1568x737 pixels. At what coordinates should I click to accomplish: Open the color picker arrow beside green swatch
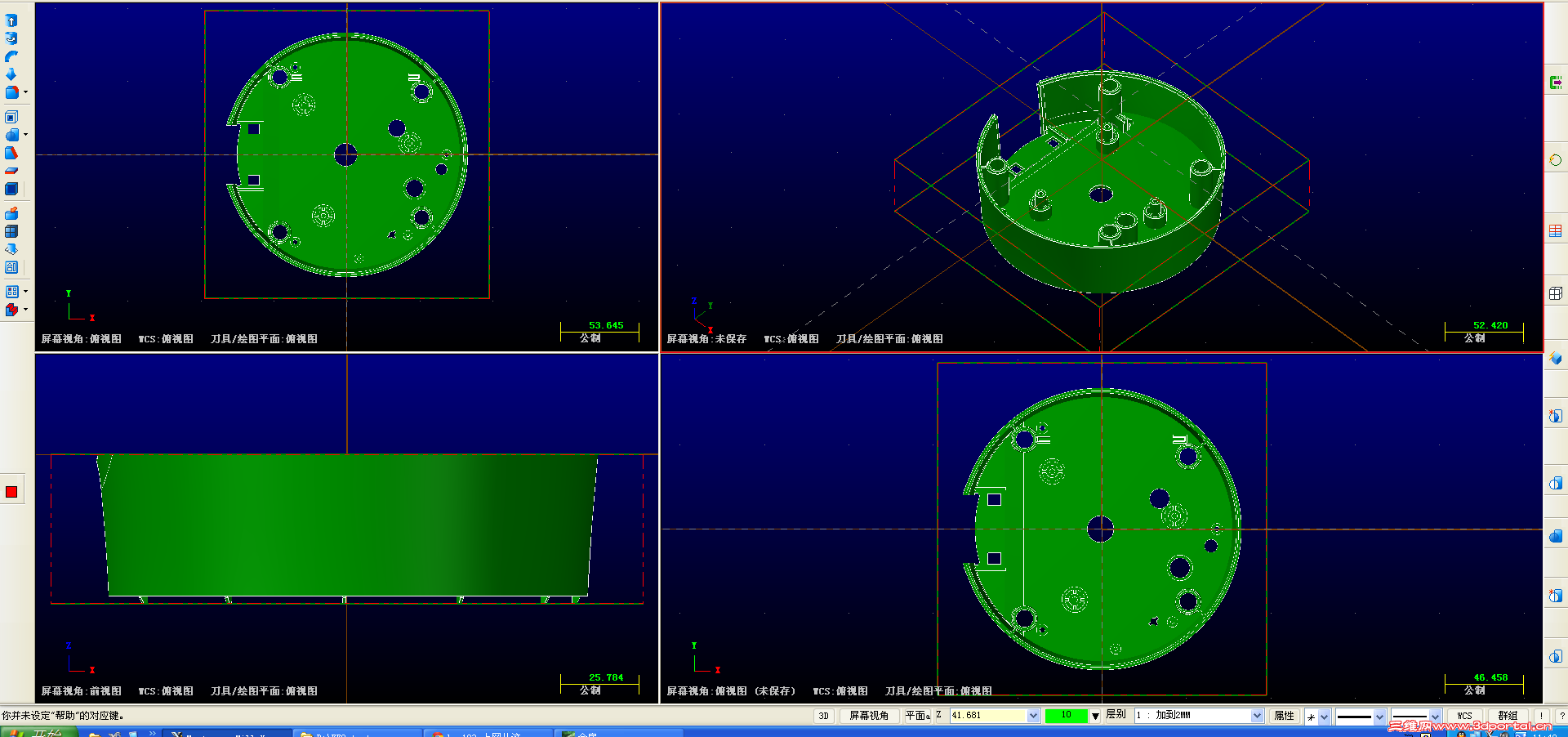tap(1095, 716)
